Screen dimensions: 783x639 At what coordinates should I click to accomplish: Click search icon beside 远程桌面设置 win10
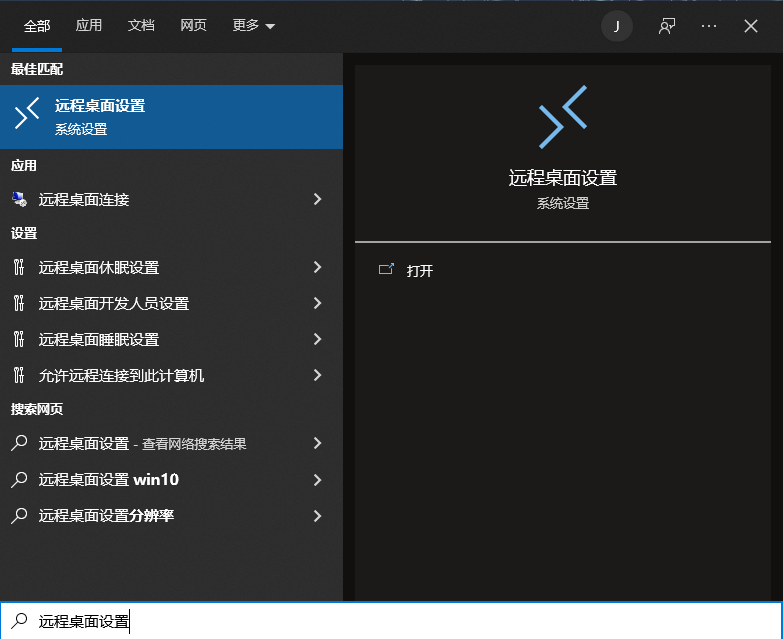19,479
